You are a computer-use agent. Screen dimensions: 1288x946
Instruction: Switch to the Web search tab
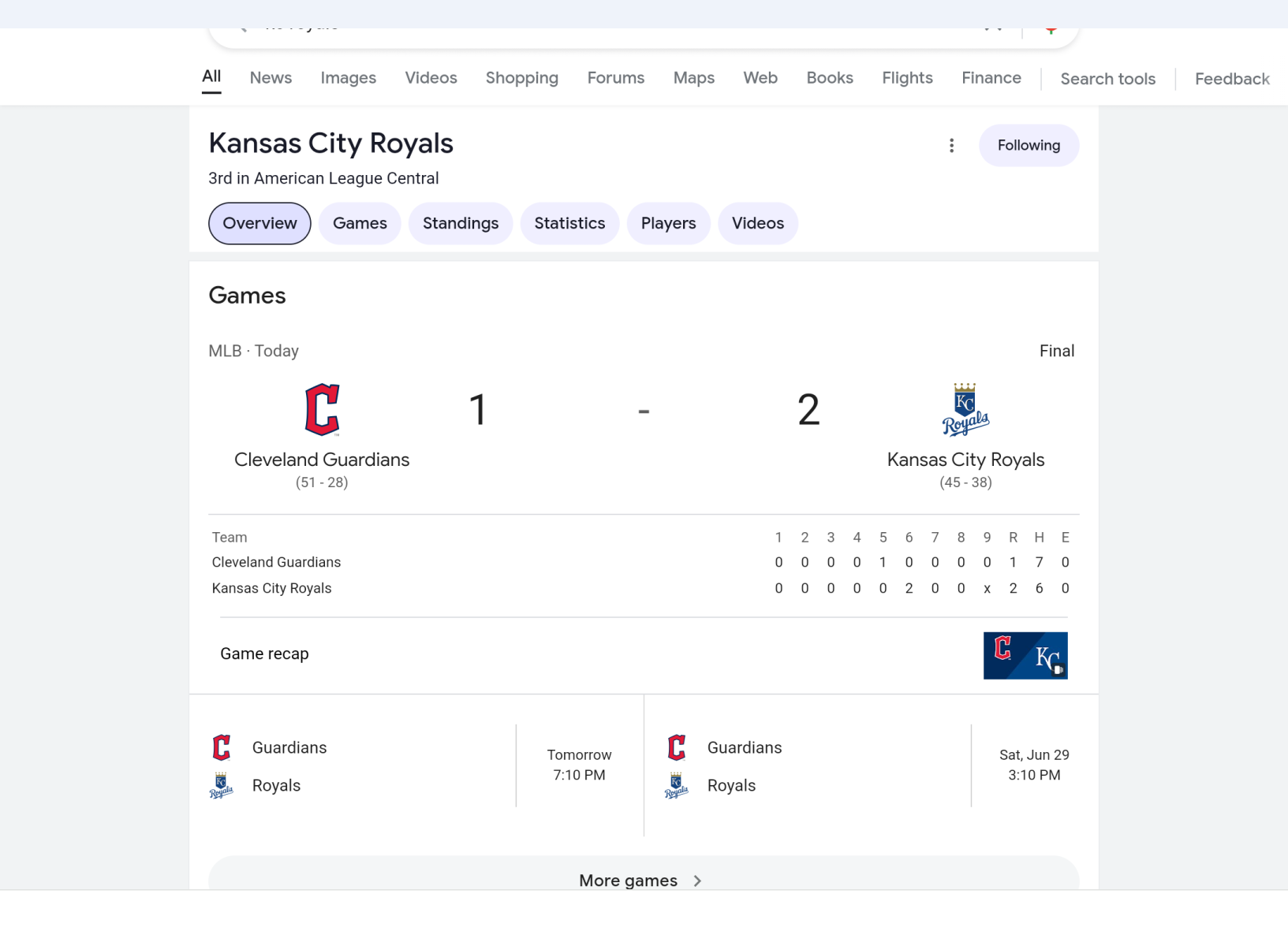[760, 77]
